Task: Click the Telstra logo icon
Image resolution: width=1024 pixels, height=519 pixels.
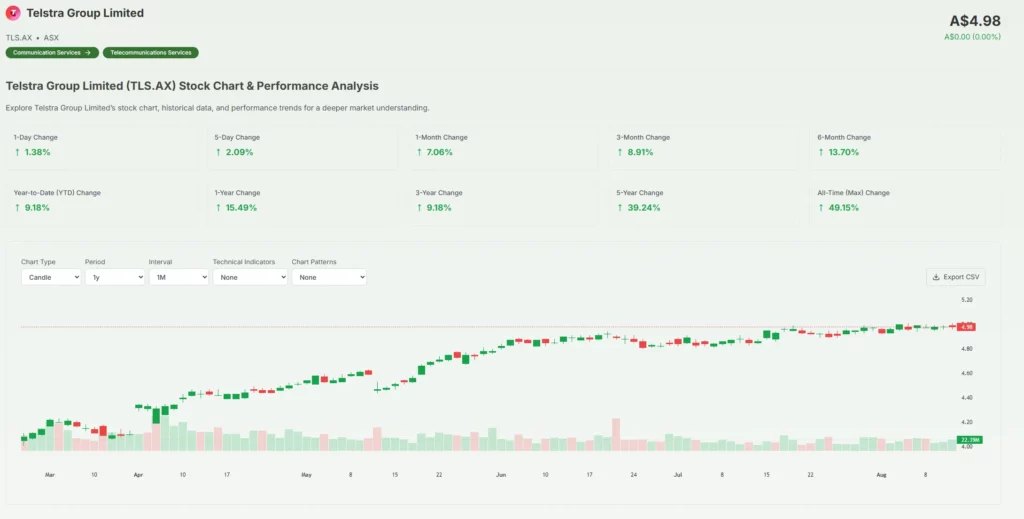Action: pos(13,13)
